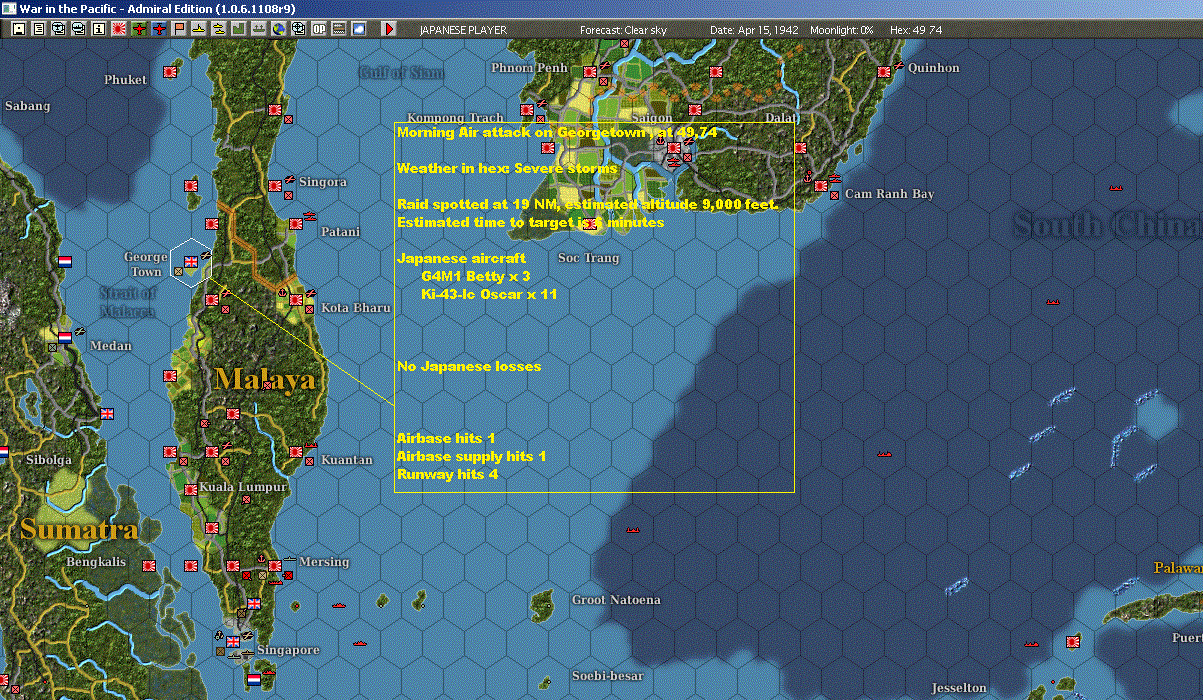Viewport: 1203px width, 700px height.
Task: Click the 'Kuantan' map label
Action: pyautogui.click(x=347, y=460)
